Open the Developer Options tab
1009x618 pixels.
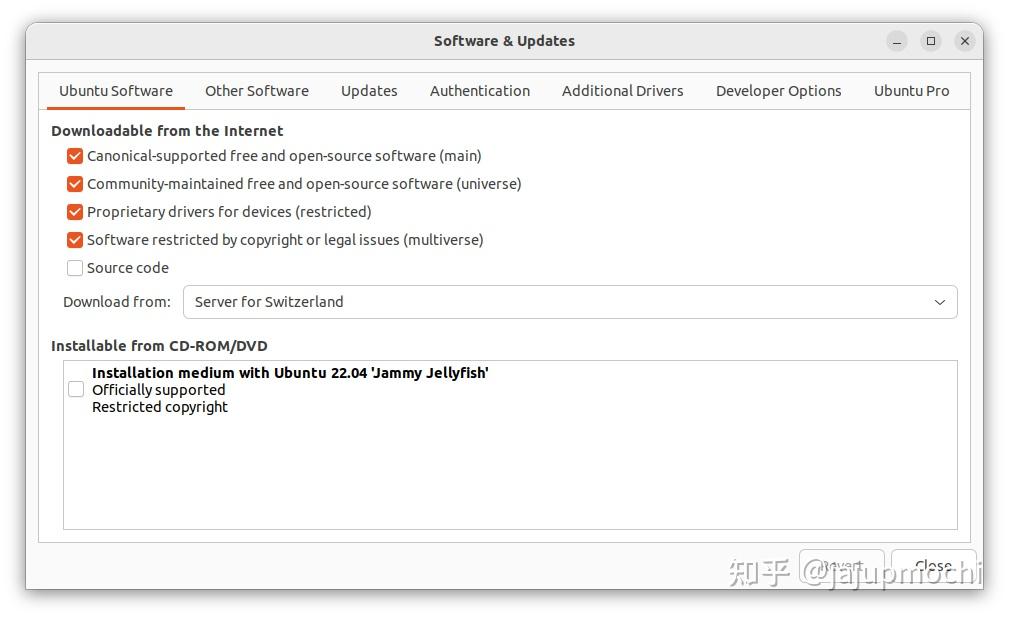pyautogui.click(x=778, y=90)
